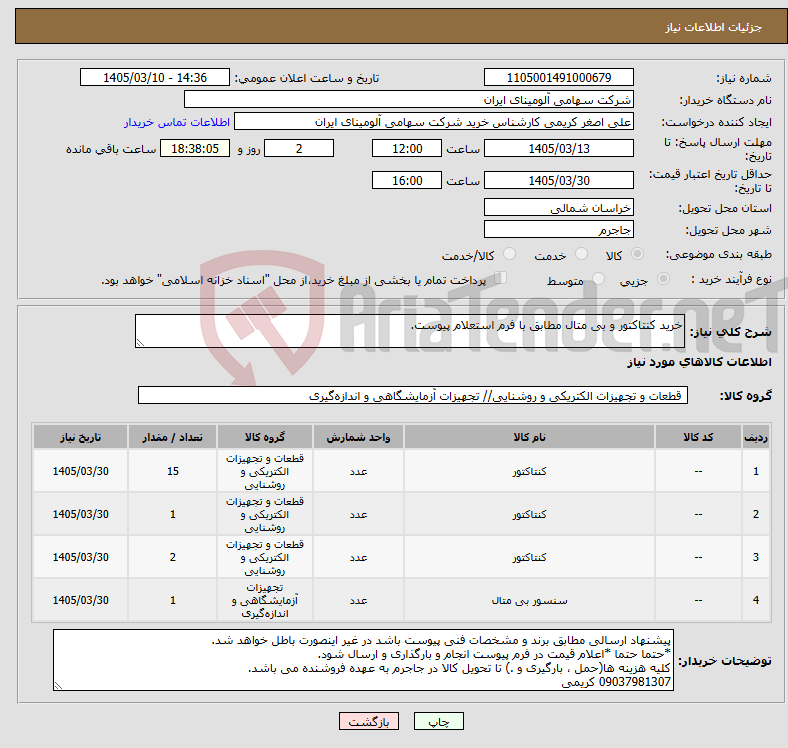This screenshot has height=748, width=788.
Task: Click the تعداد / مقدار column header
Action: 172,437
